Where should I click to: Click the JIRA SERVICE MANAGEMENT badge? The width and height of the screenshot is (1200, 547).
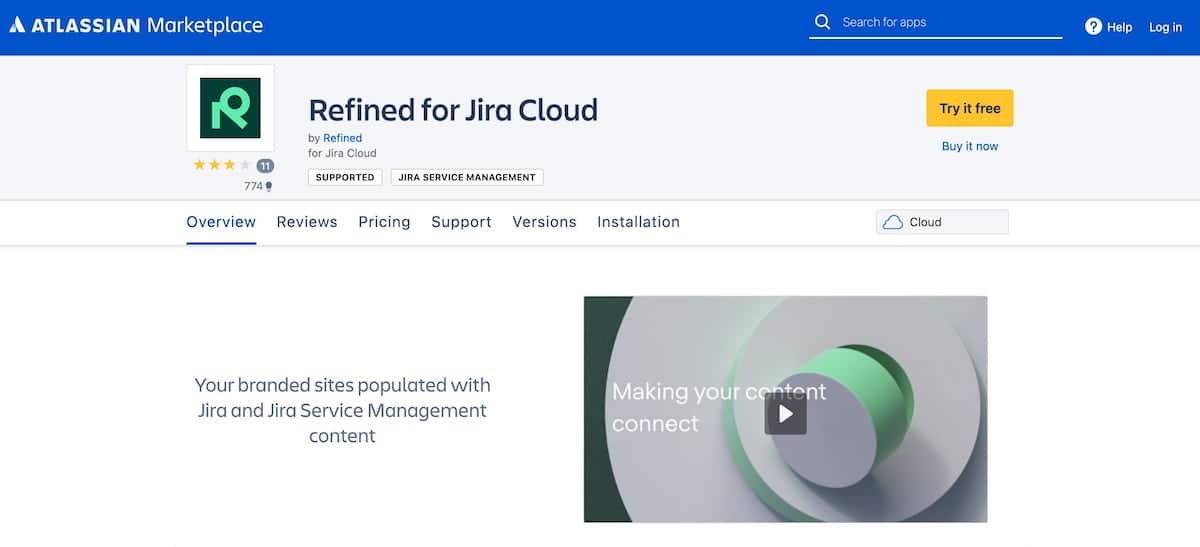tap(467, 177)
